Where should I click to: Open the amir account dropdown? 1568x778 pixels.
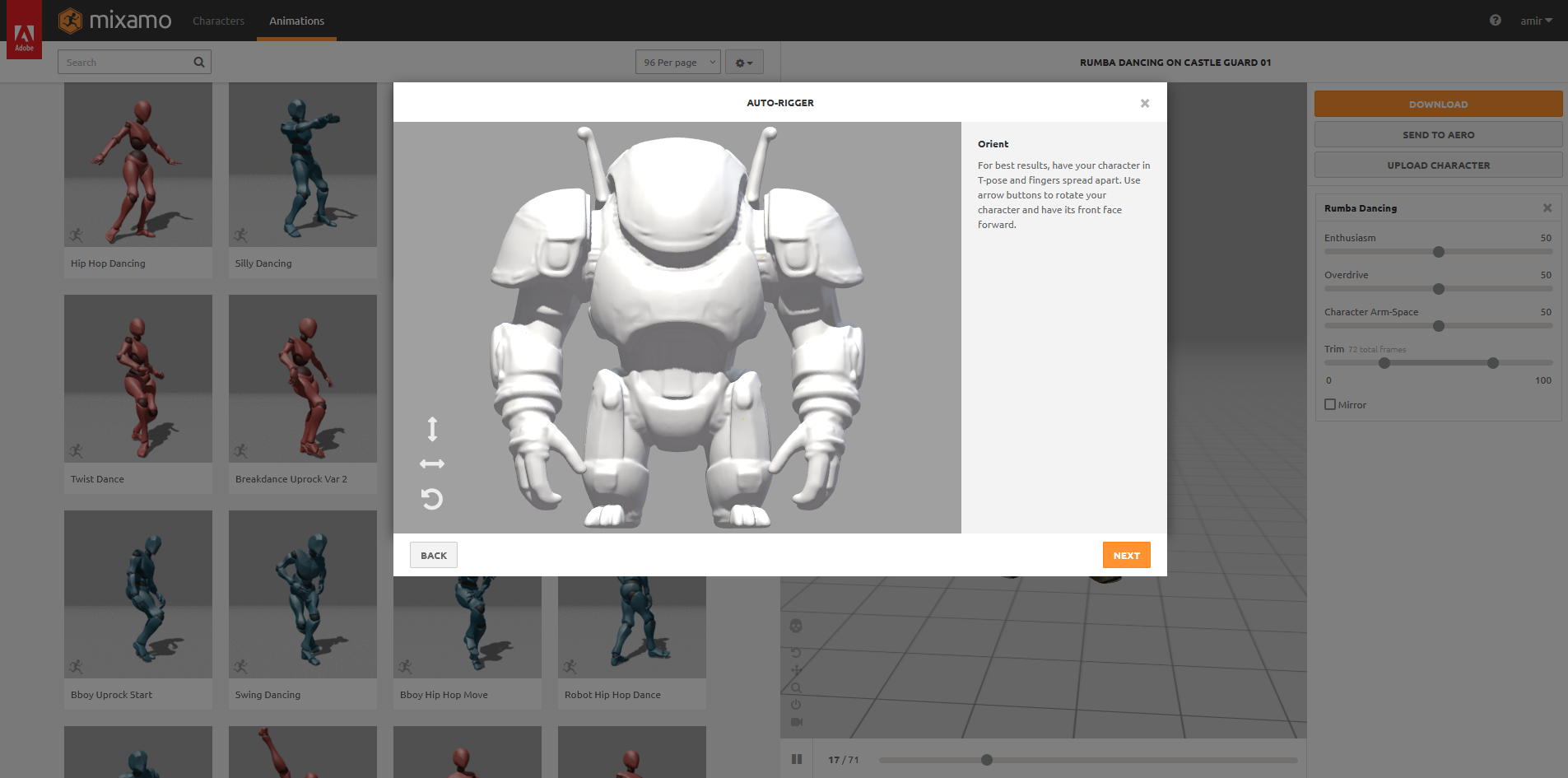1536,21
